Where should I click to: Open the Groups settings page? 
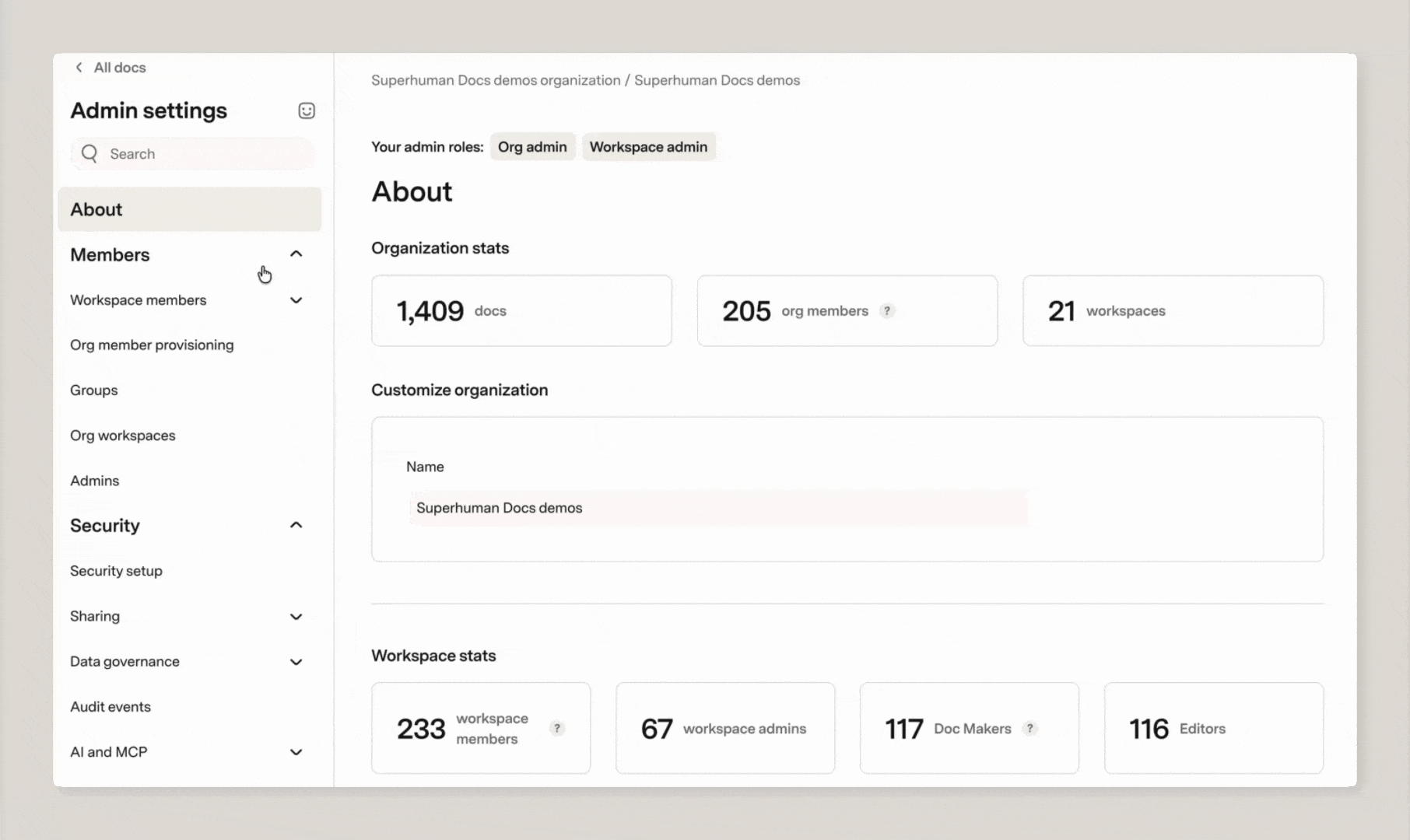[93, 390]
